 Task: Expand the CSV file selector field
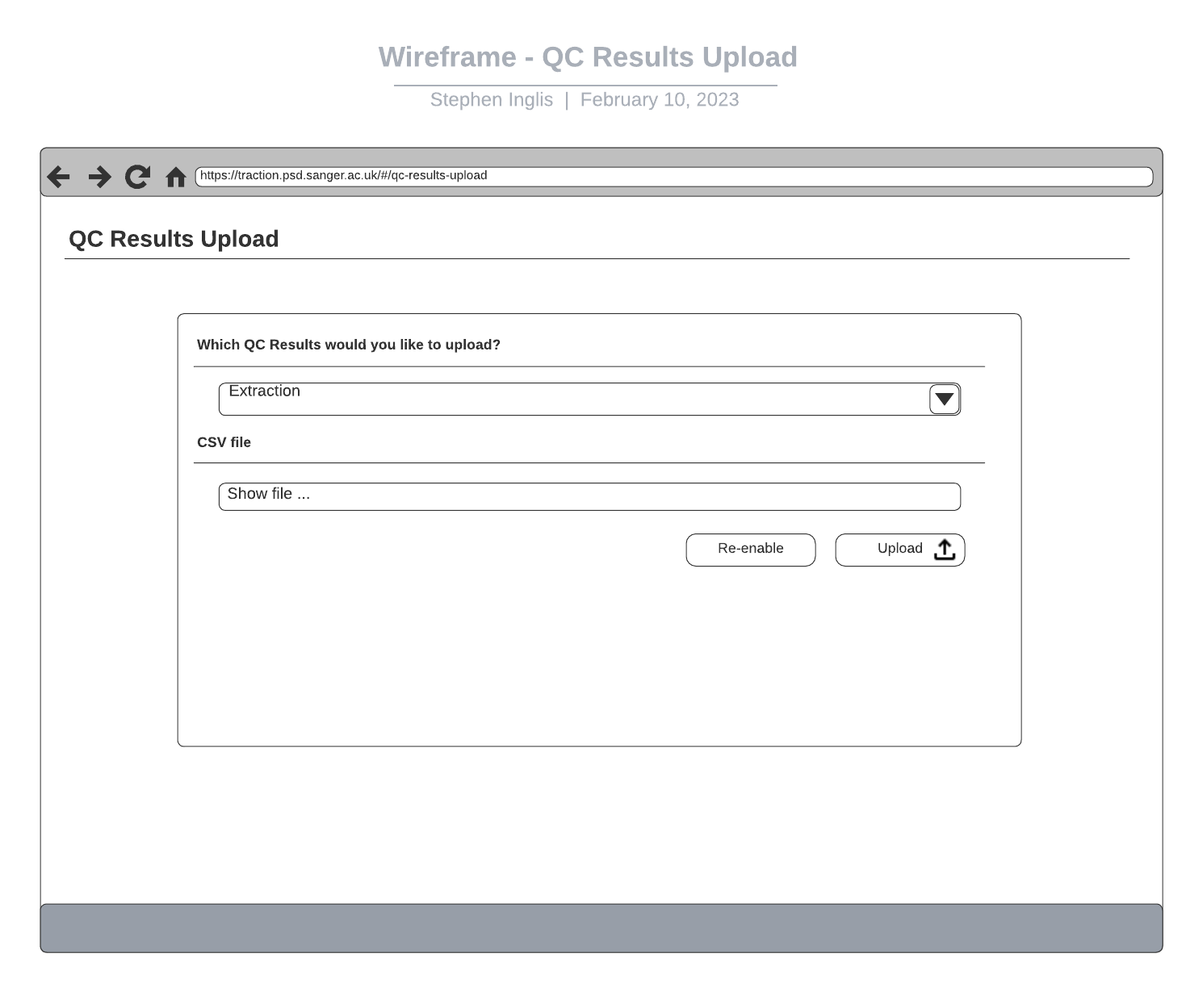[x=589, y=495]
